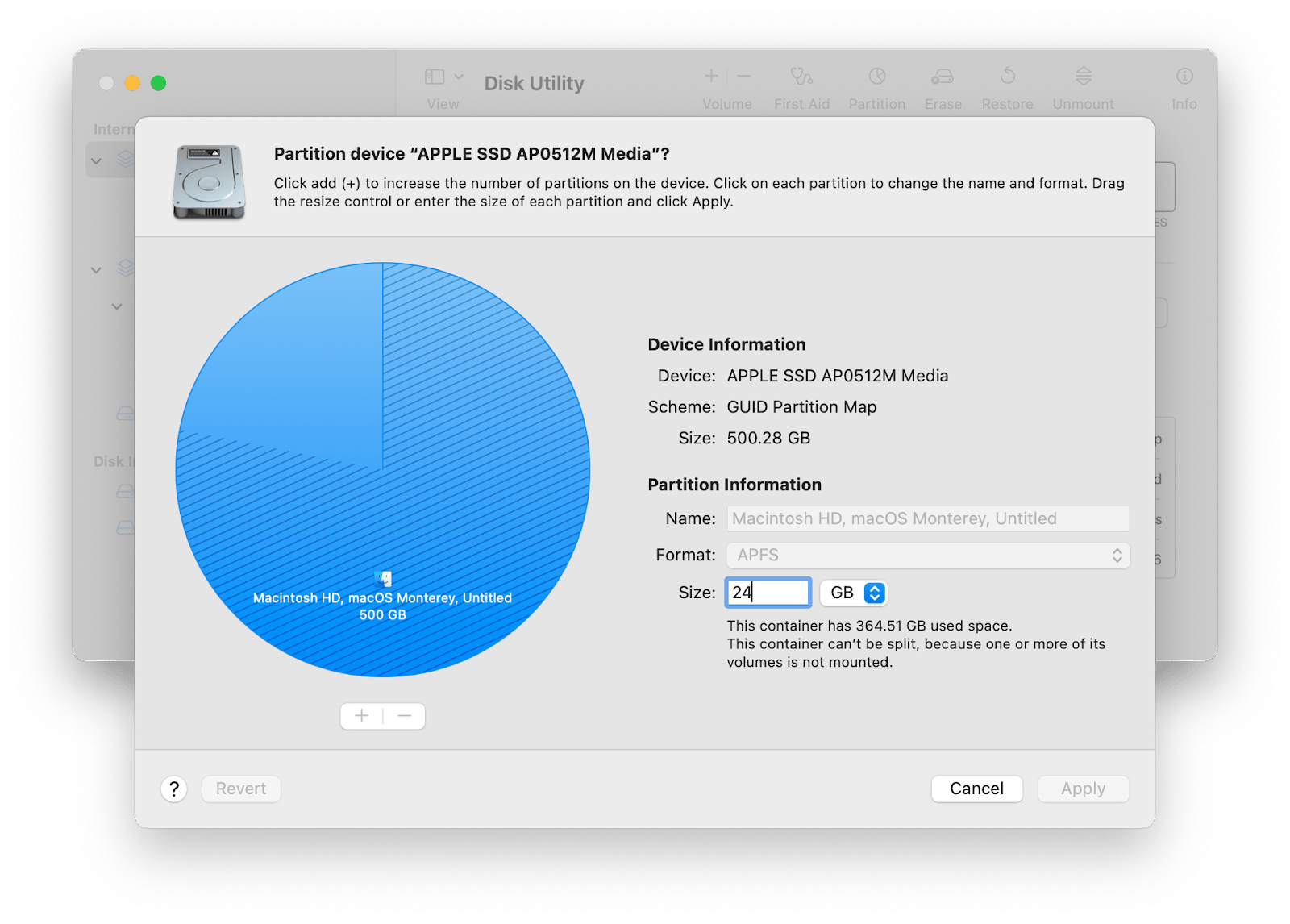
Task: Click the "APPLE SSD AP0512M Media" device value
Action: coord(838,376)
